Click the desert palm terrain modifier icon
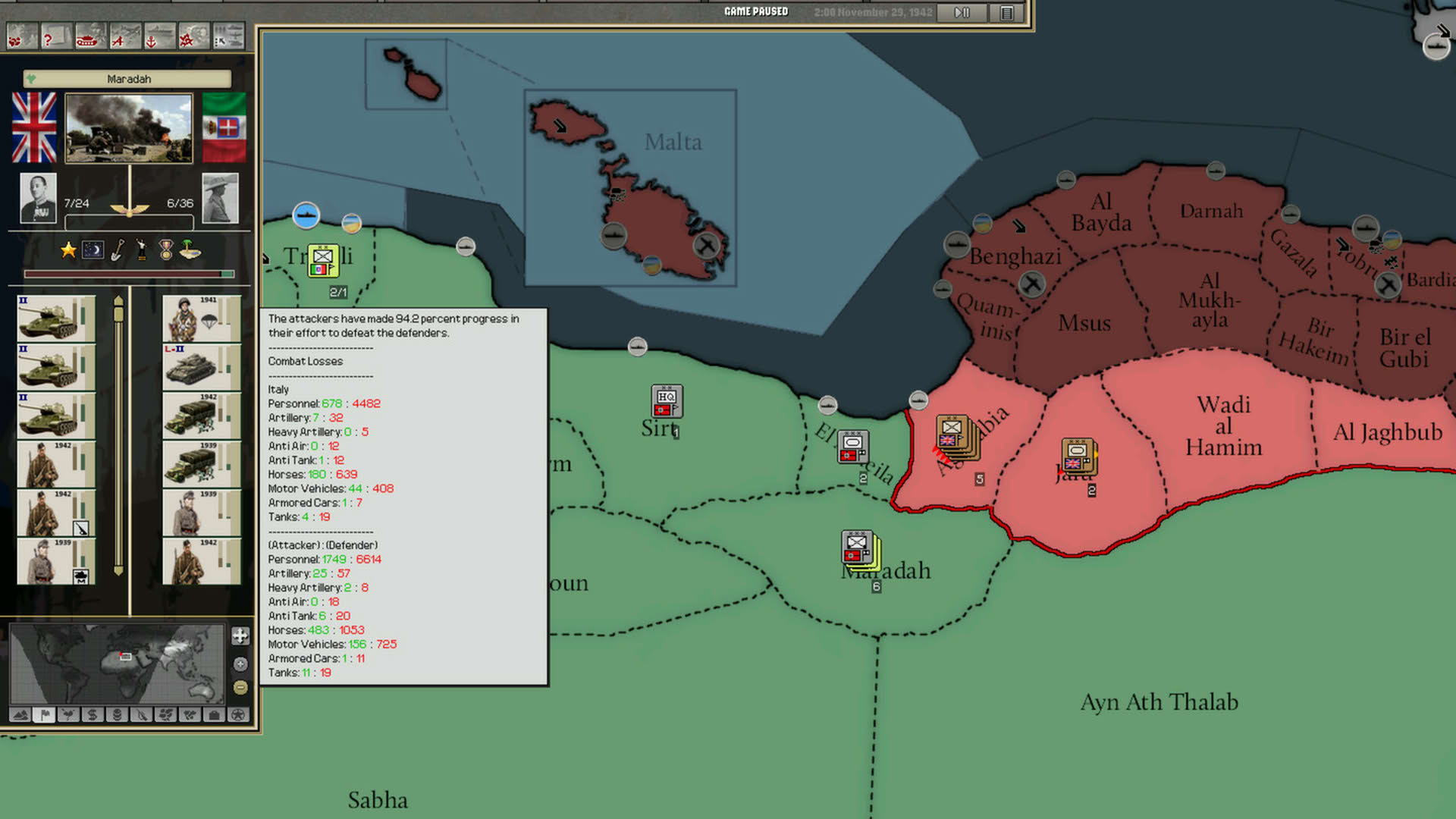 pos(190,249)
